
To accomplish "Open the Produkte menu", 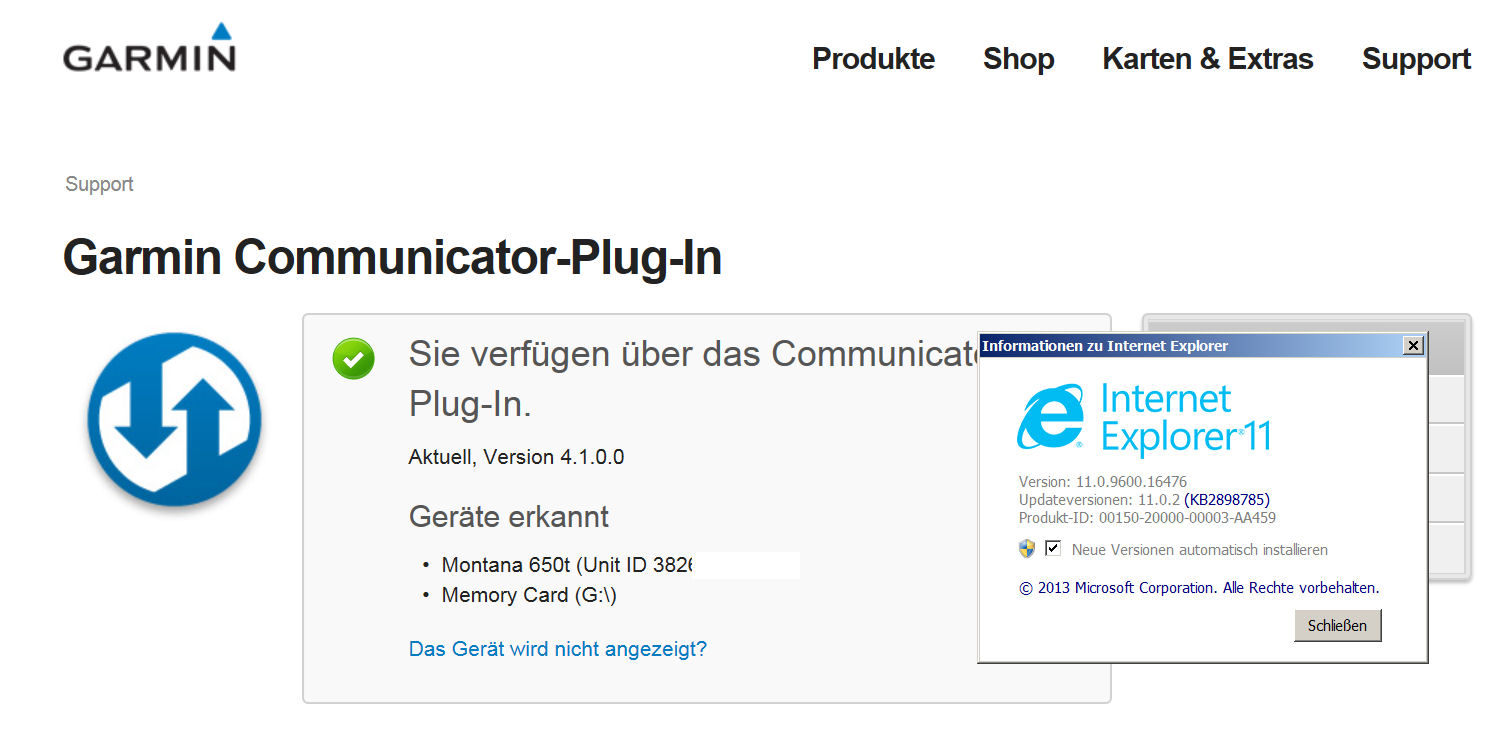I will point(873,59).
